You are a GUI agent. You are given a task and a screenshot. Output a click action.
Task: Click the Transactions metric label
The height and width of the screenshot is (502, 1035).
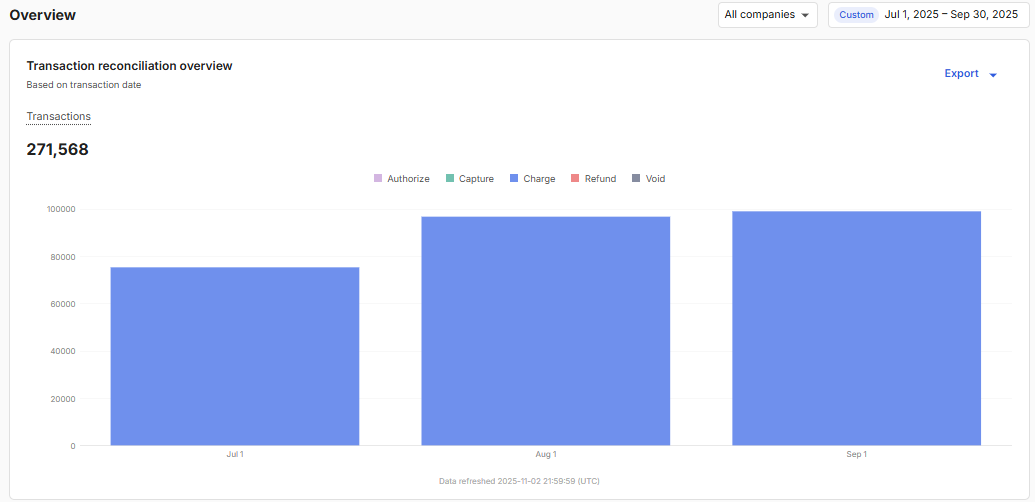click(x=59, y=117)
